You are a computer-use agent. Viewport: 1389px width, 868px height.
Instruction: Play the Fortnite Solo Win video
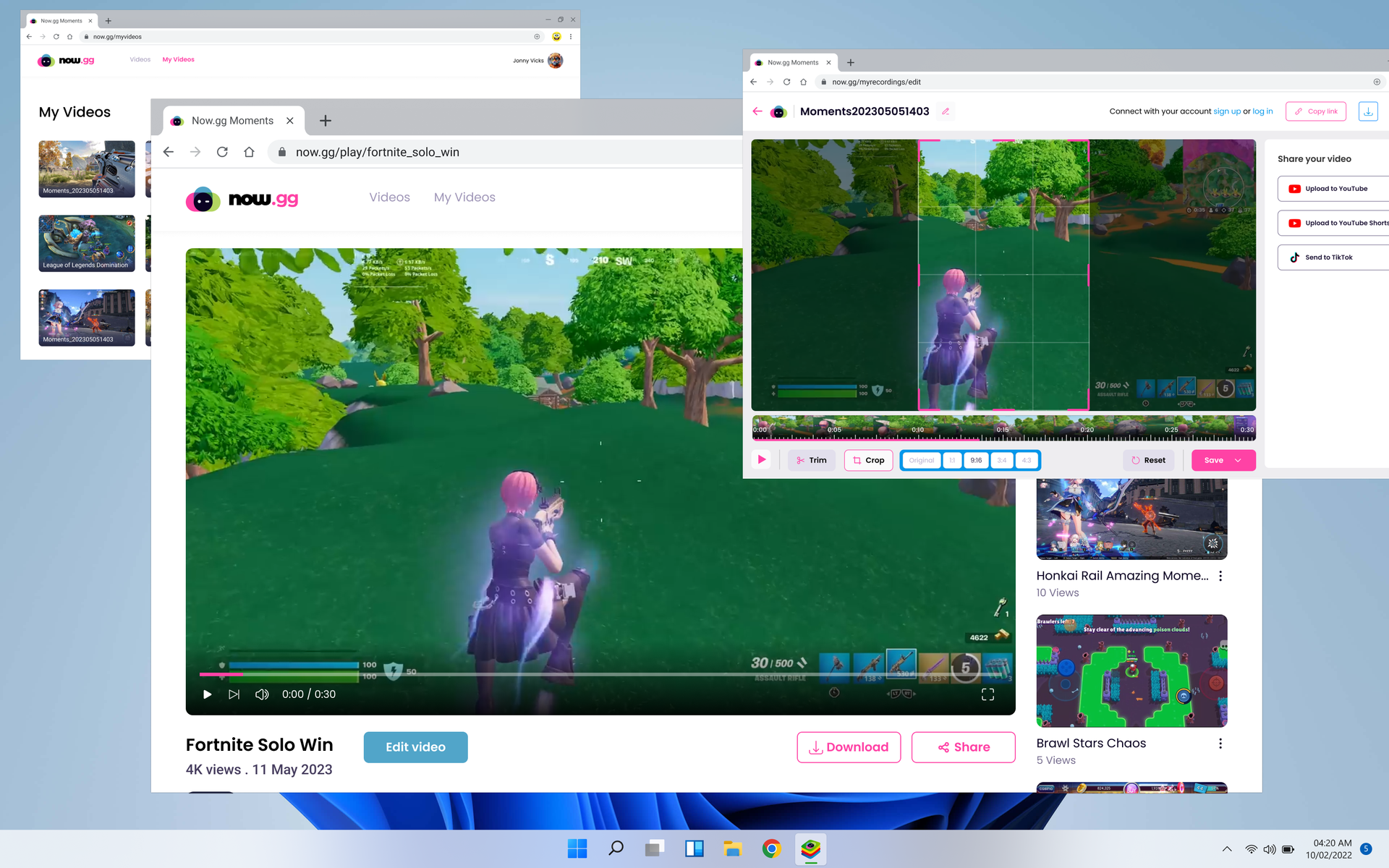(x=208, y=694)
